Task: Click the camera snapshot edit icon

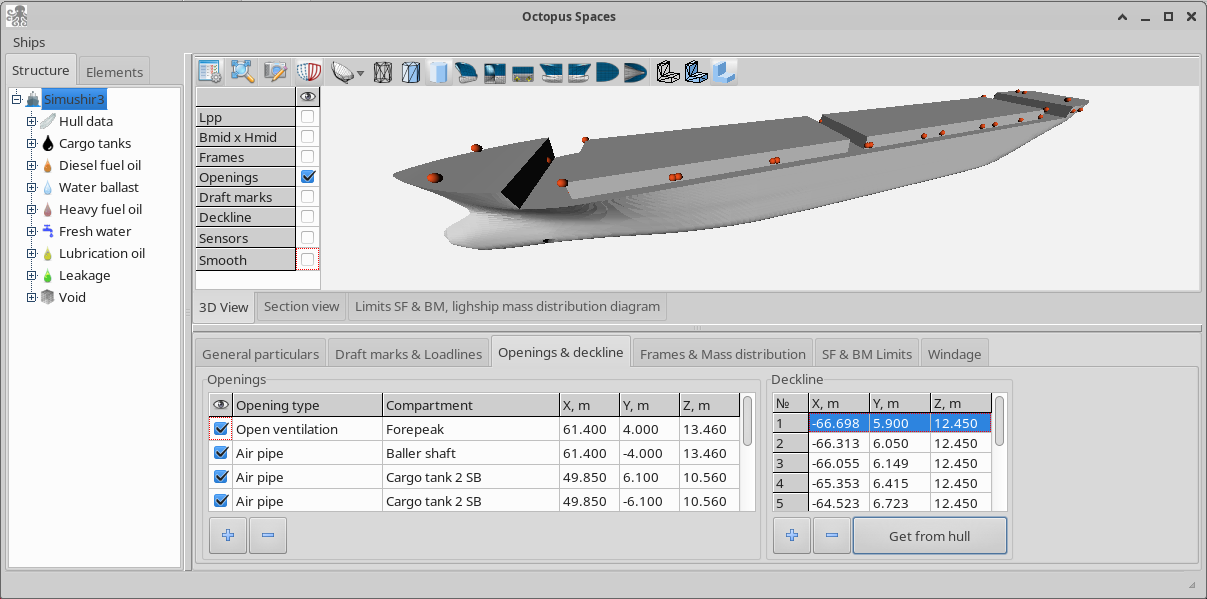Action: [x=275, y=71]
